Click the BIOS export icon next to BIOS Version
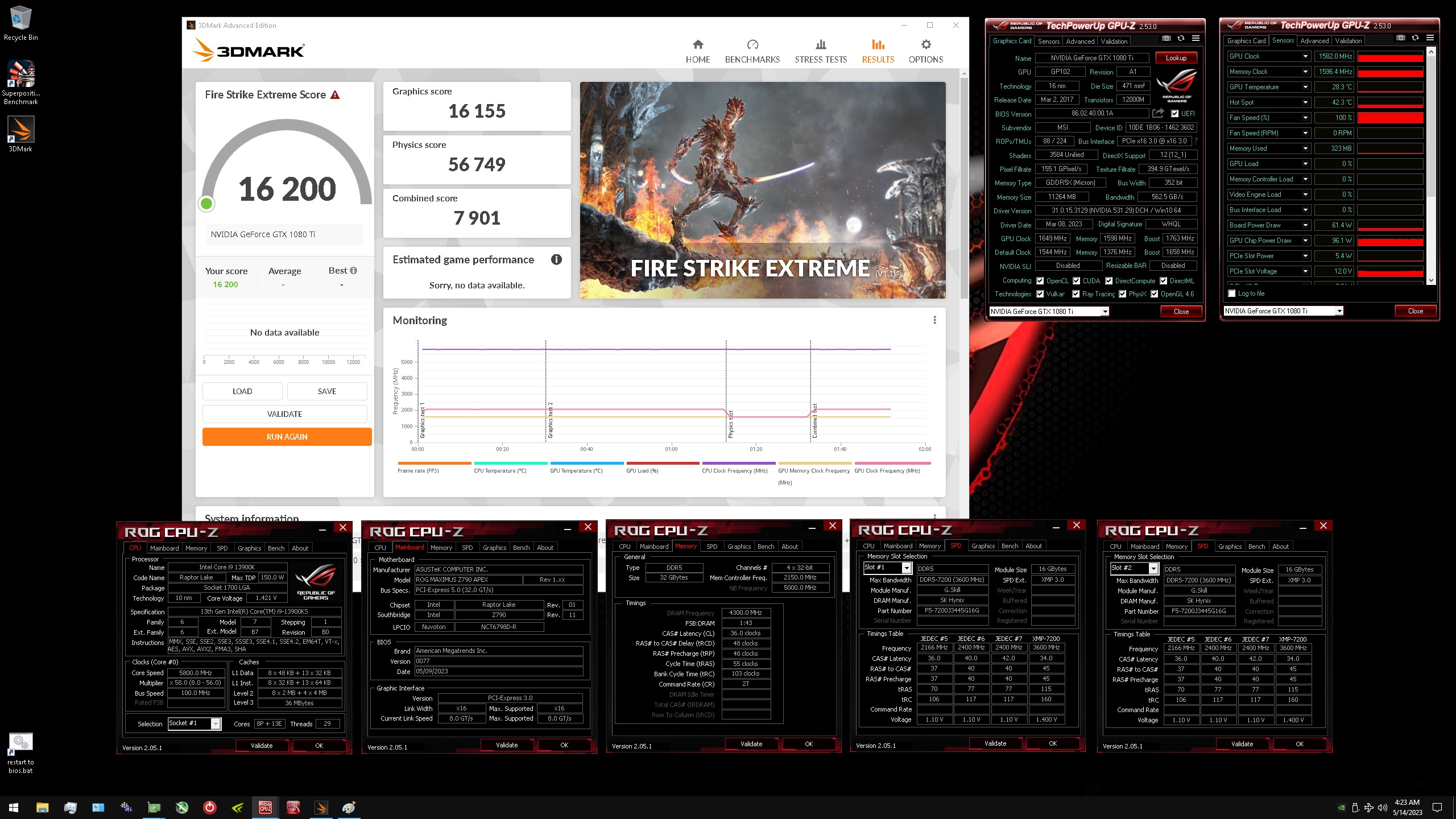The image size is (1456, 819). click(1158, 113)
